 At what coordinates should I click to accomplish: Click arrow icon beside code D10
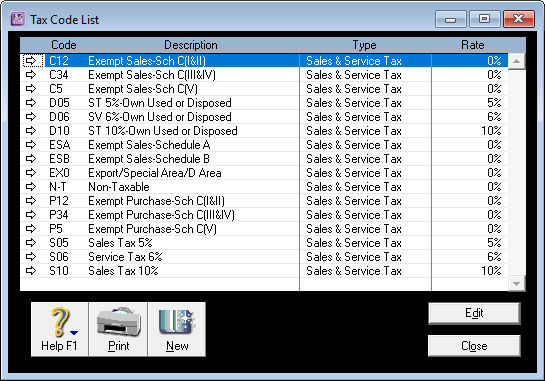click(31, 131)
